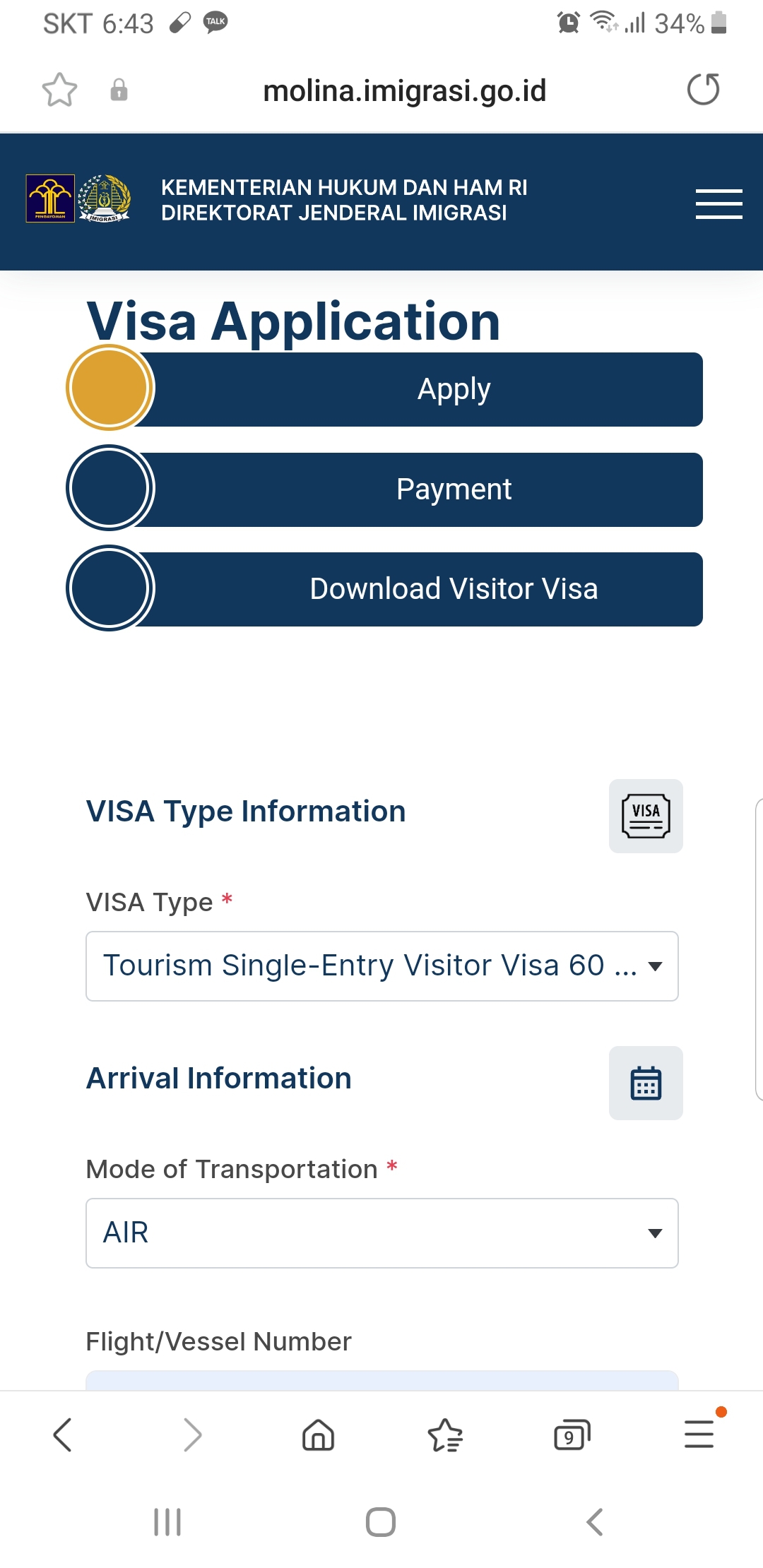
Task: Click the VISA document icon
Action: click(x=646, y=816)
